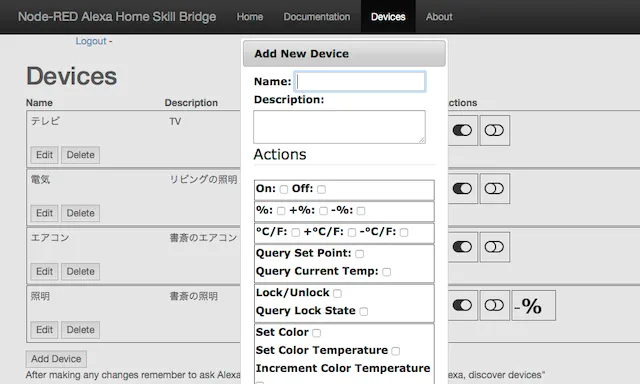
Task: Click the -% action icon for 照明 row
Action: pyautogui.click(x=533, y=305)
